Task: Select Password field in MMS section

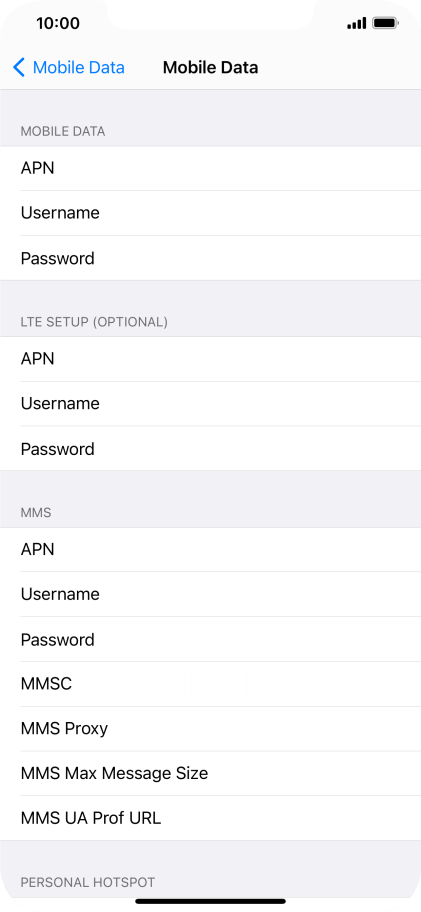Action: point(210,639)
